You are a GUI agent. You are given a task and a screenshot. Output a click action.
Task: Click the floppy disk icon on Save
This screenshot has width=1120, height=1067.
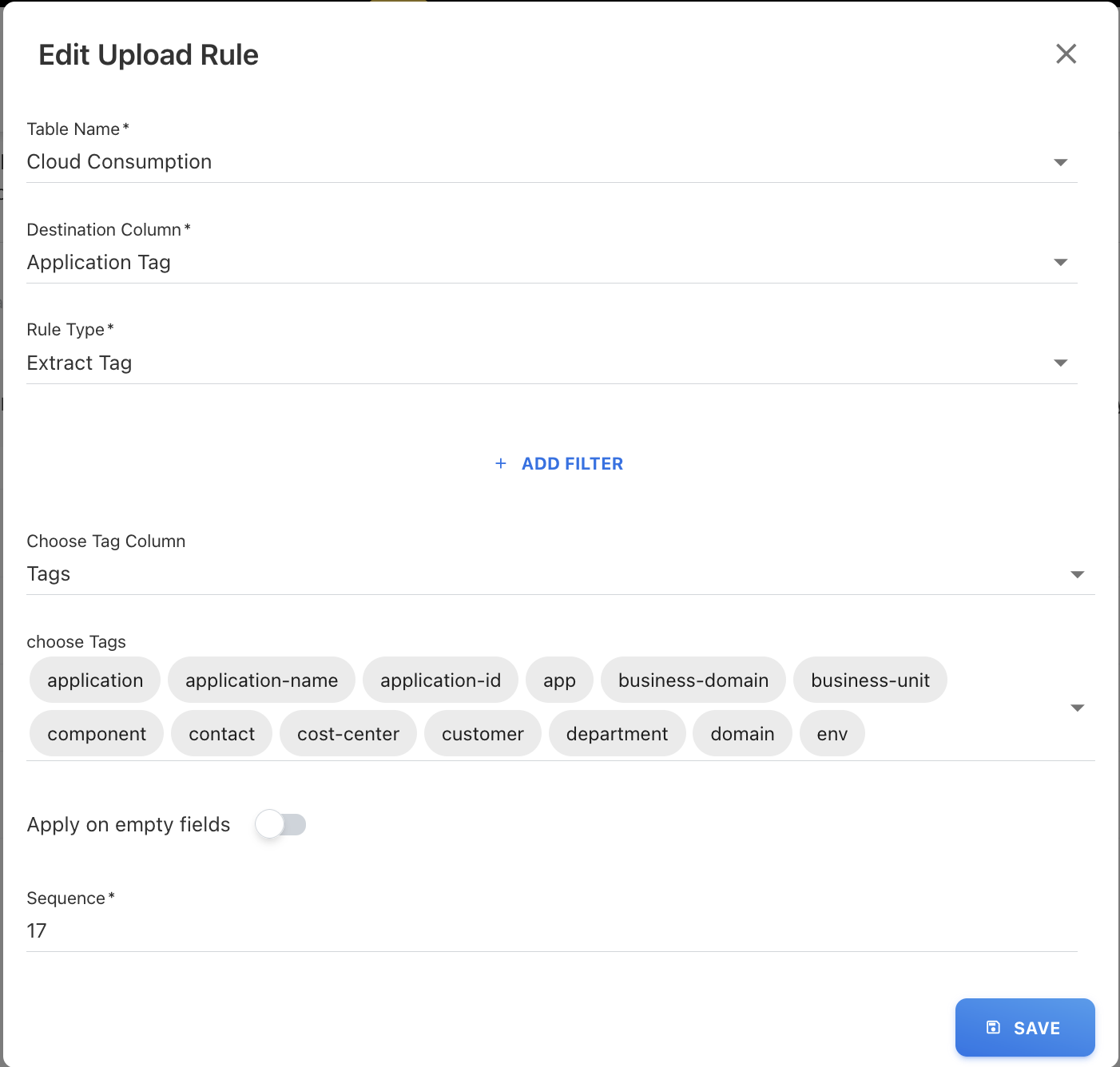(993, 1028)
